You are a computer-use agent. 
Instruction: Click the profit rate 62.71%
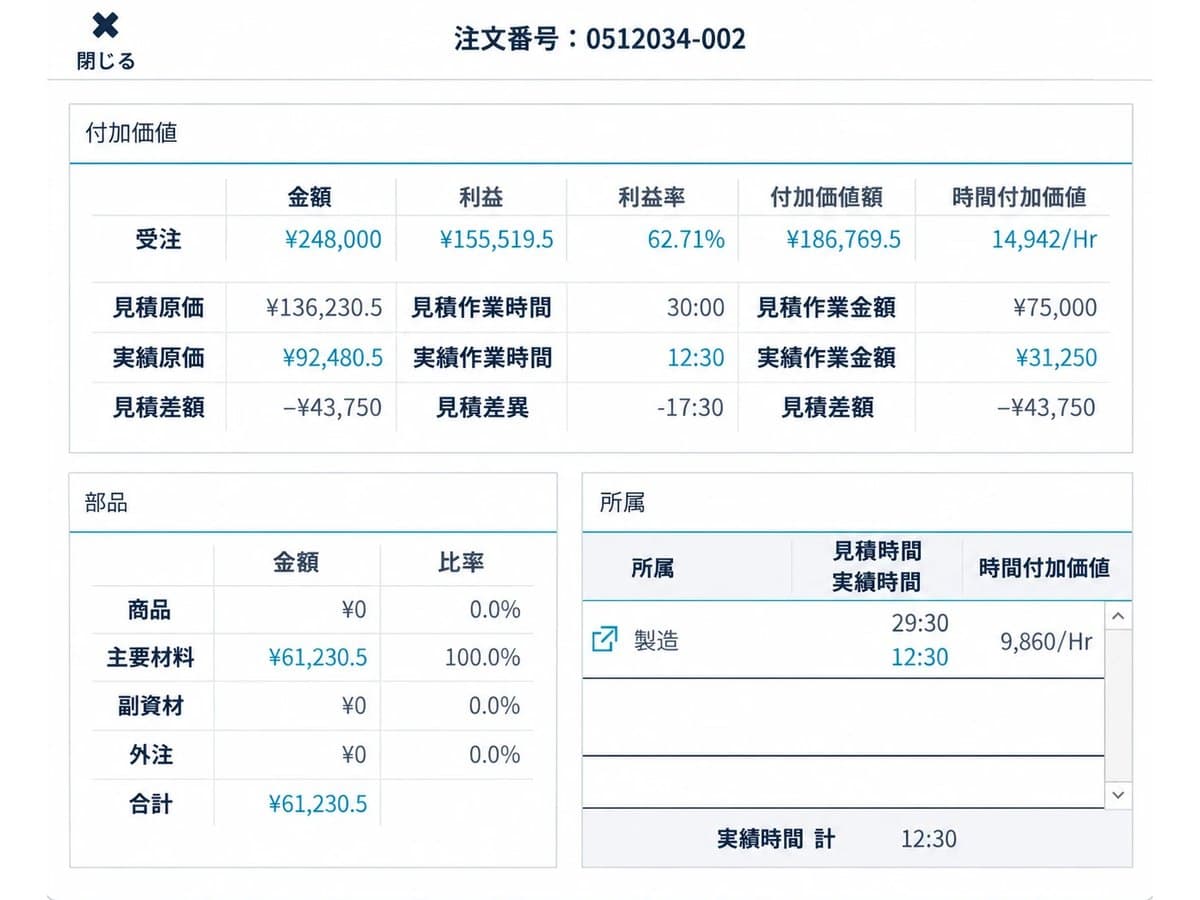pos(686,240)
